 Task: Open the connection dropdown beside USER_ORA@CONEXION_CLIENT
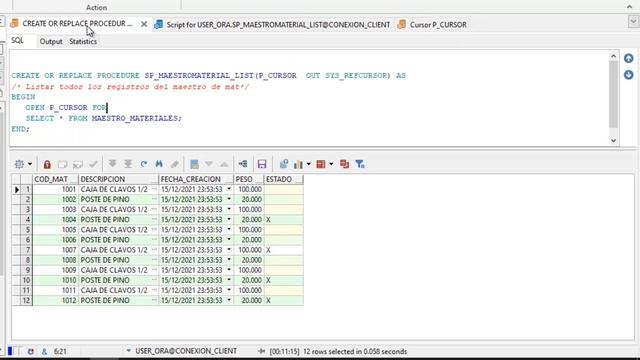(129, 351)
